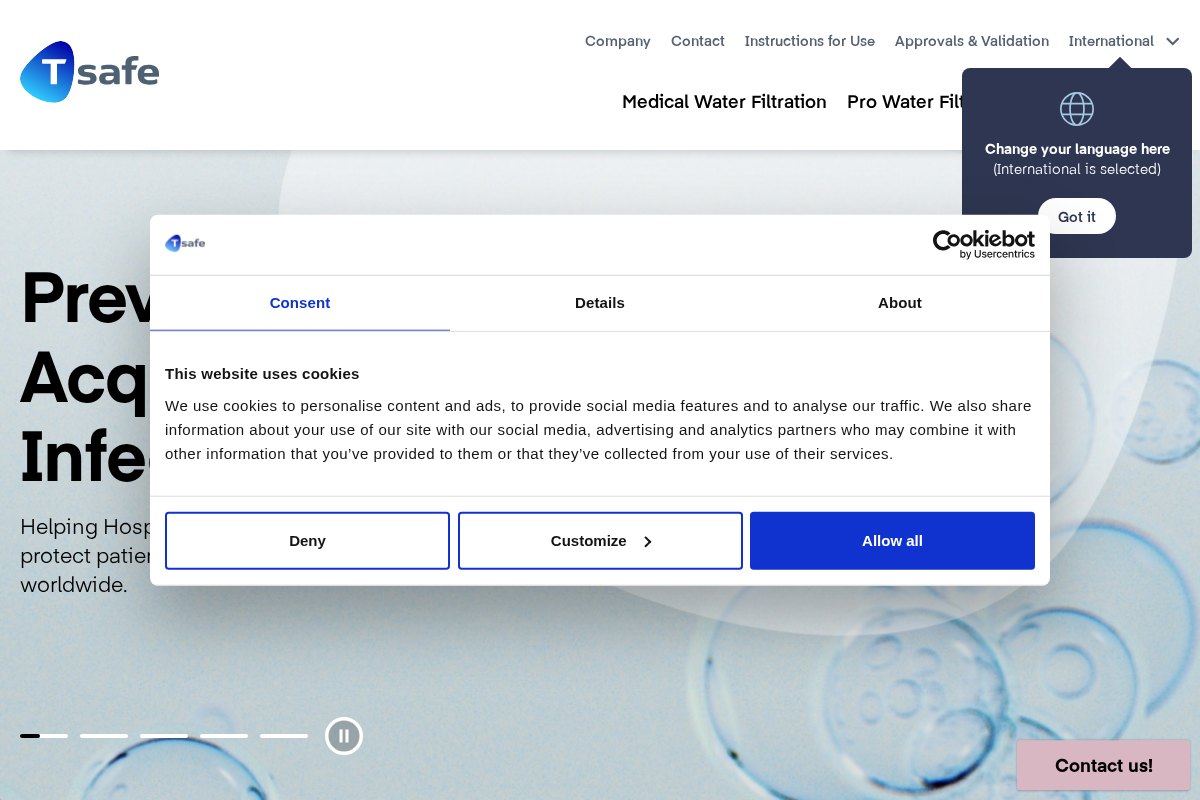Click the small T-safe logo inside the cookie banner
This screenshot has height=800, width=1200.
click(185, 243)
